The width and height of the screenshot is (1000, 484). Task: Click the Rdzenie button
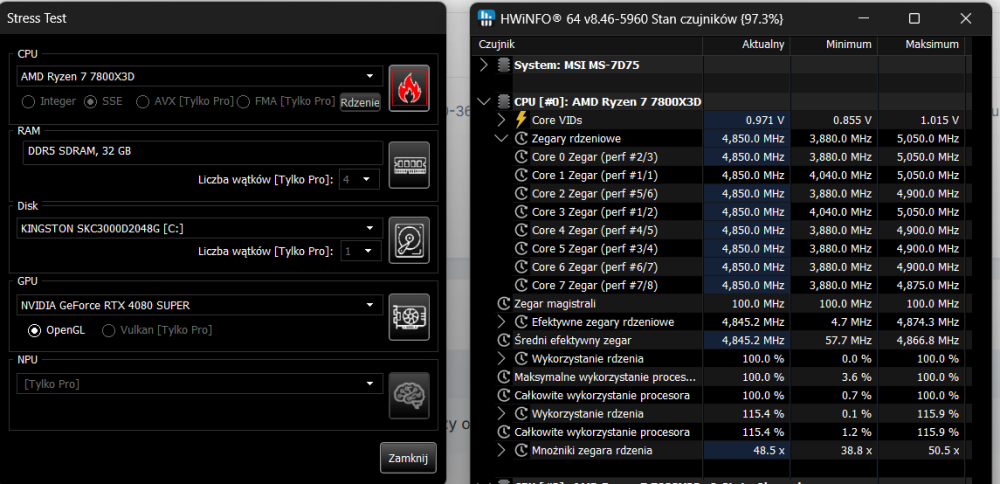[x=360, y=102]
